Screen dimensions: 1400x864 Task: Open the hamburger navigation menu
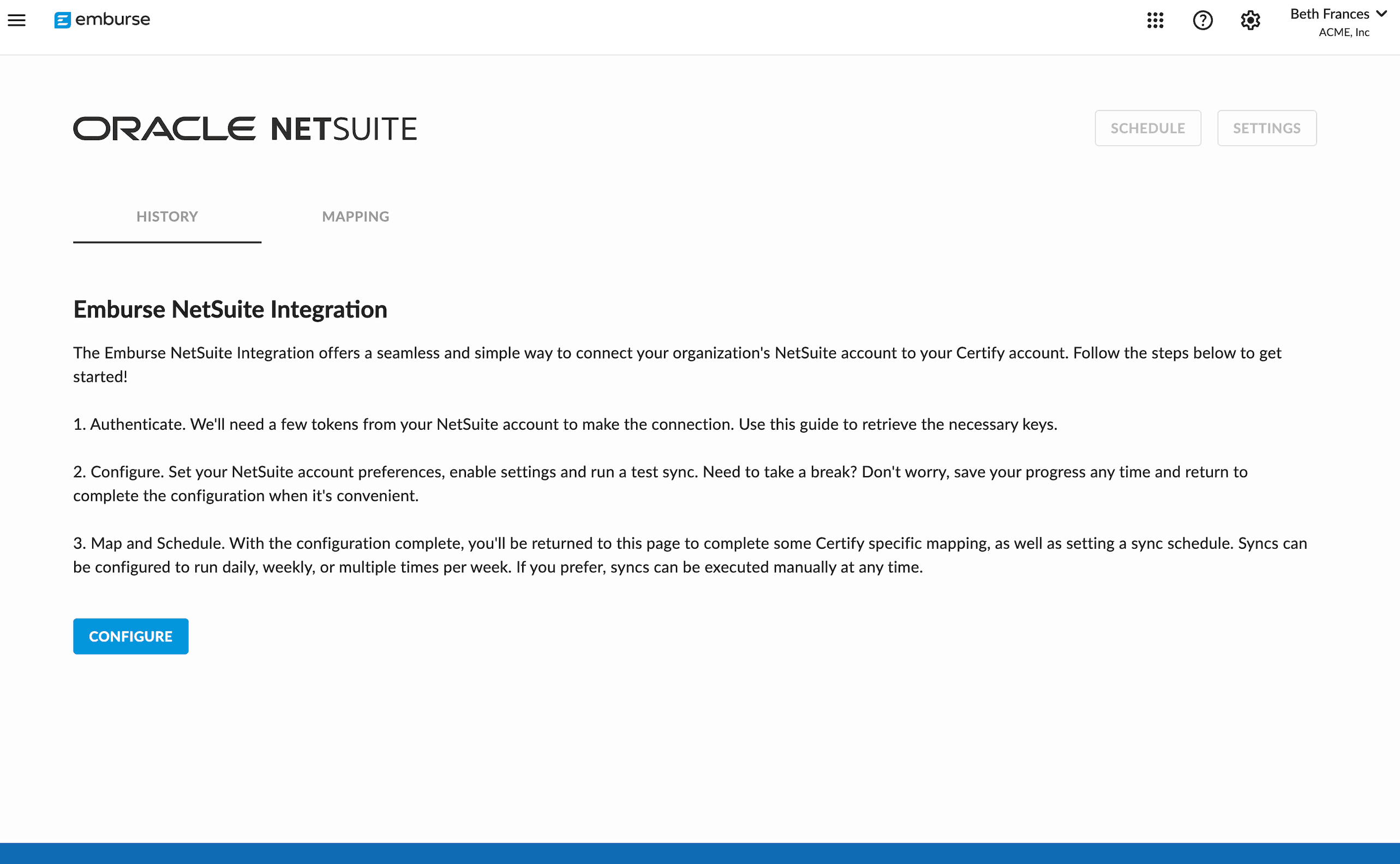point(16,20)
